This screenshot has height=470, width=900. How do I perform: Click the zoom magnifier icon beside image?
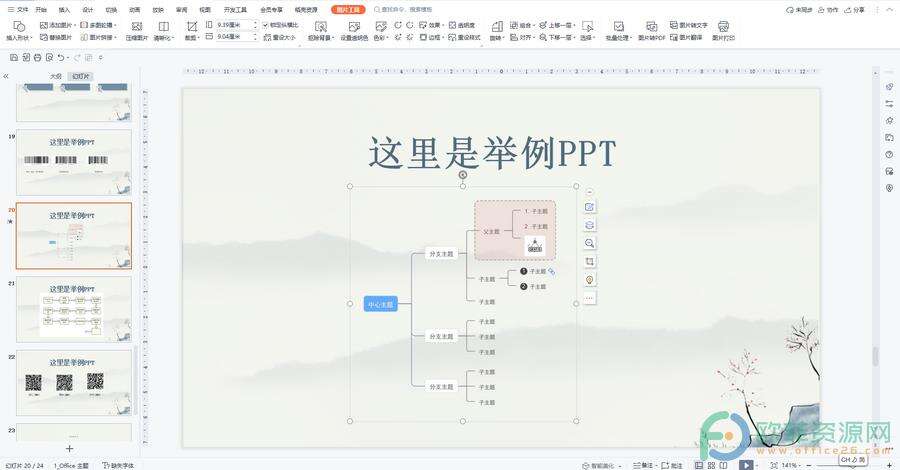[x=589, y=243]
